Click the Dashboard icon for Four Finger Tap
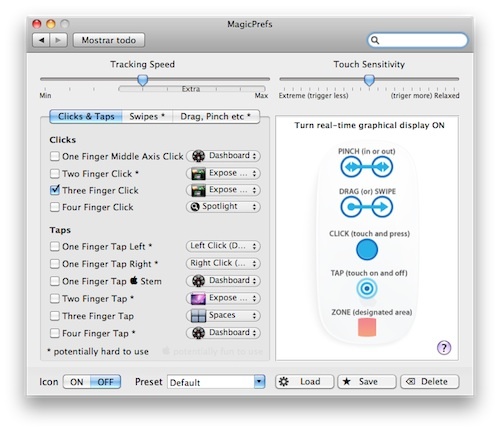This screenshot has height=432, width=500. coord(198,333)
